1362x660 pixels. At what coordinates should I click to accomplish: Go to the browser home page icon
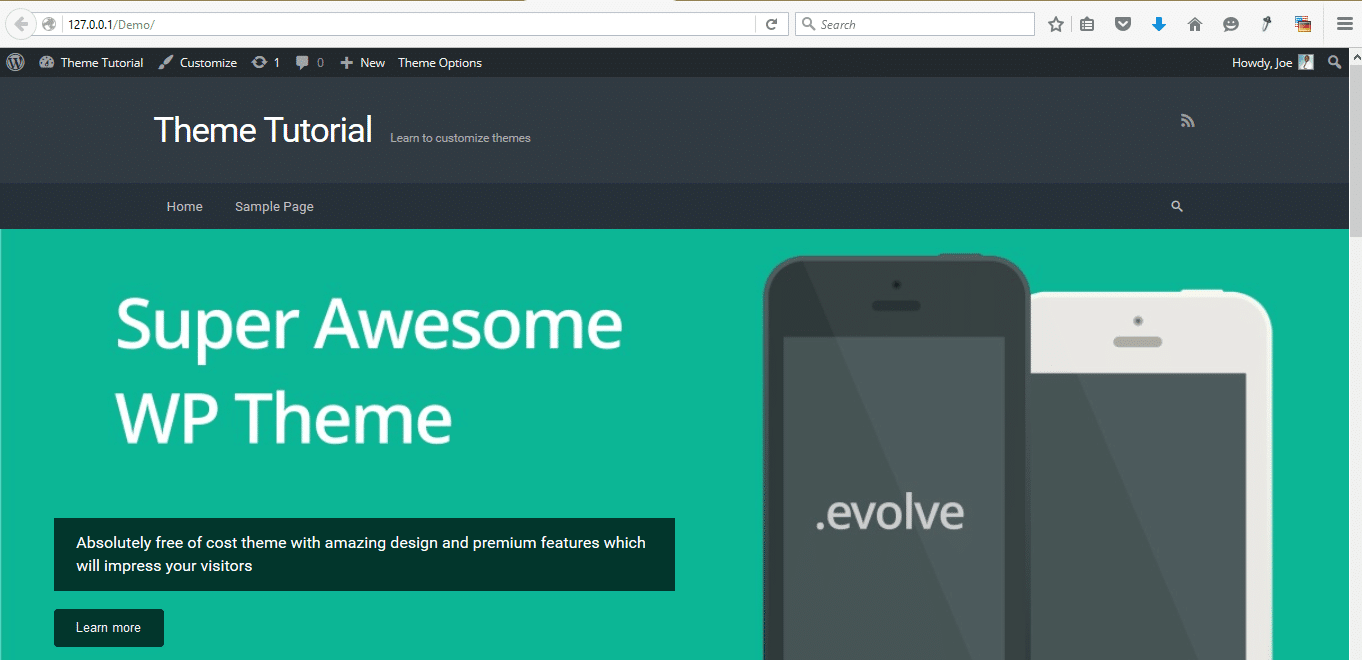[1195, 24]
